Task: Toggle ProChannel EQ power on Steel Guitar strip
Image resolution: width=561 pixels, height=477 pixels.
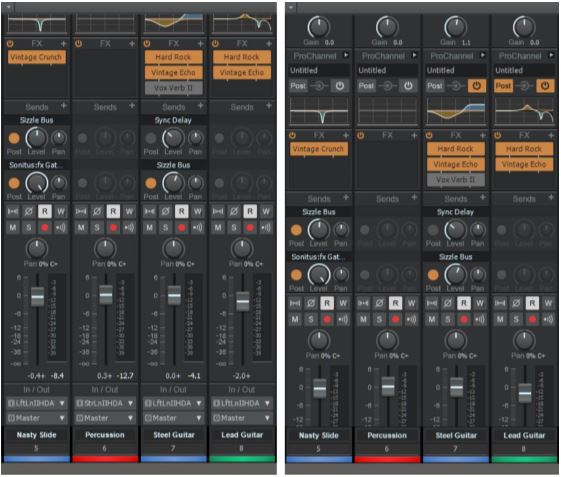Action: coord(476,86)
